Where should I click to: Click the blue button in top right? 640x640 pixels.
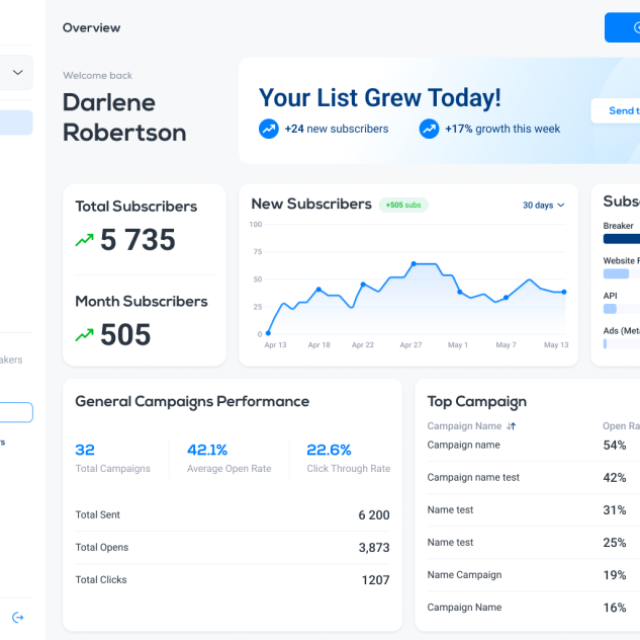click(622, 27)
